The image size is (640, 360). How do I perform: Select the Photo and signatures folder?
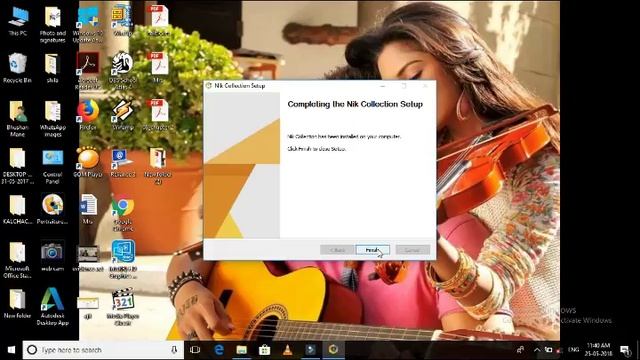(53, 24)
